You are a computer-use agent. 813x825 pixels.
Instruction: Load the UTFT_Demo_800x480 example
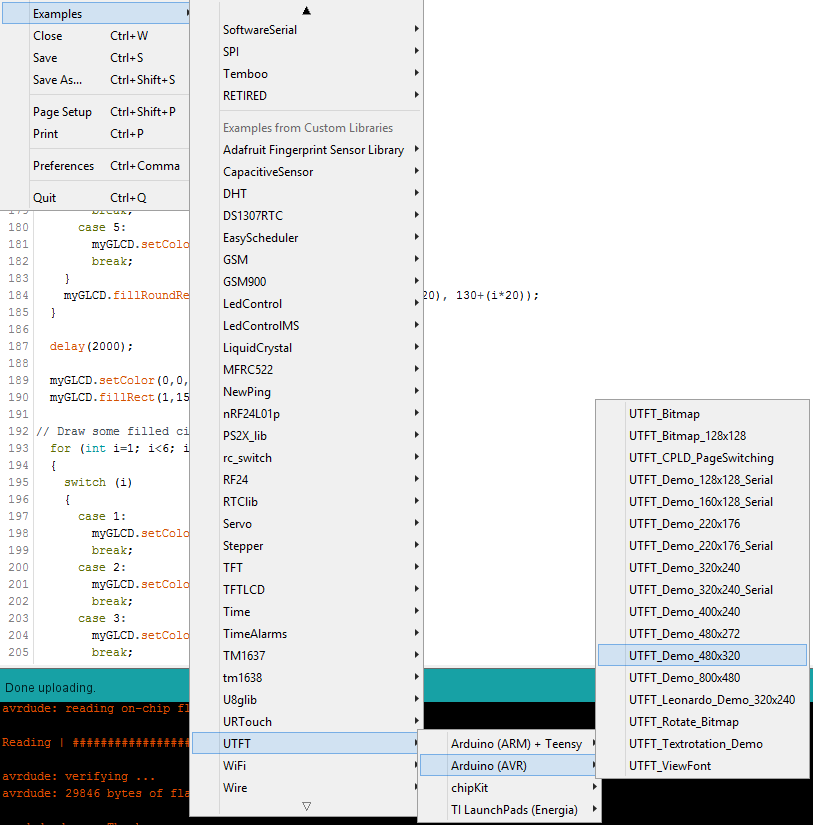click(702, 678)
